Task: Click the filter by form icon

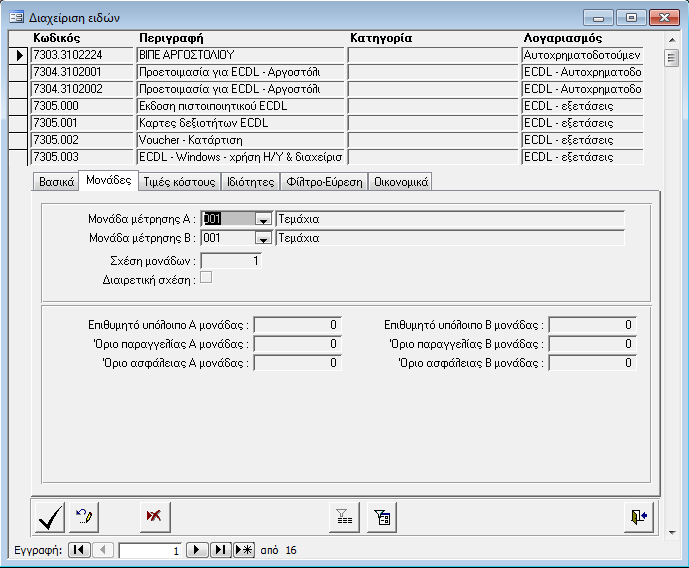Action: [383, 516]
